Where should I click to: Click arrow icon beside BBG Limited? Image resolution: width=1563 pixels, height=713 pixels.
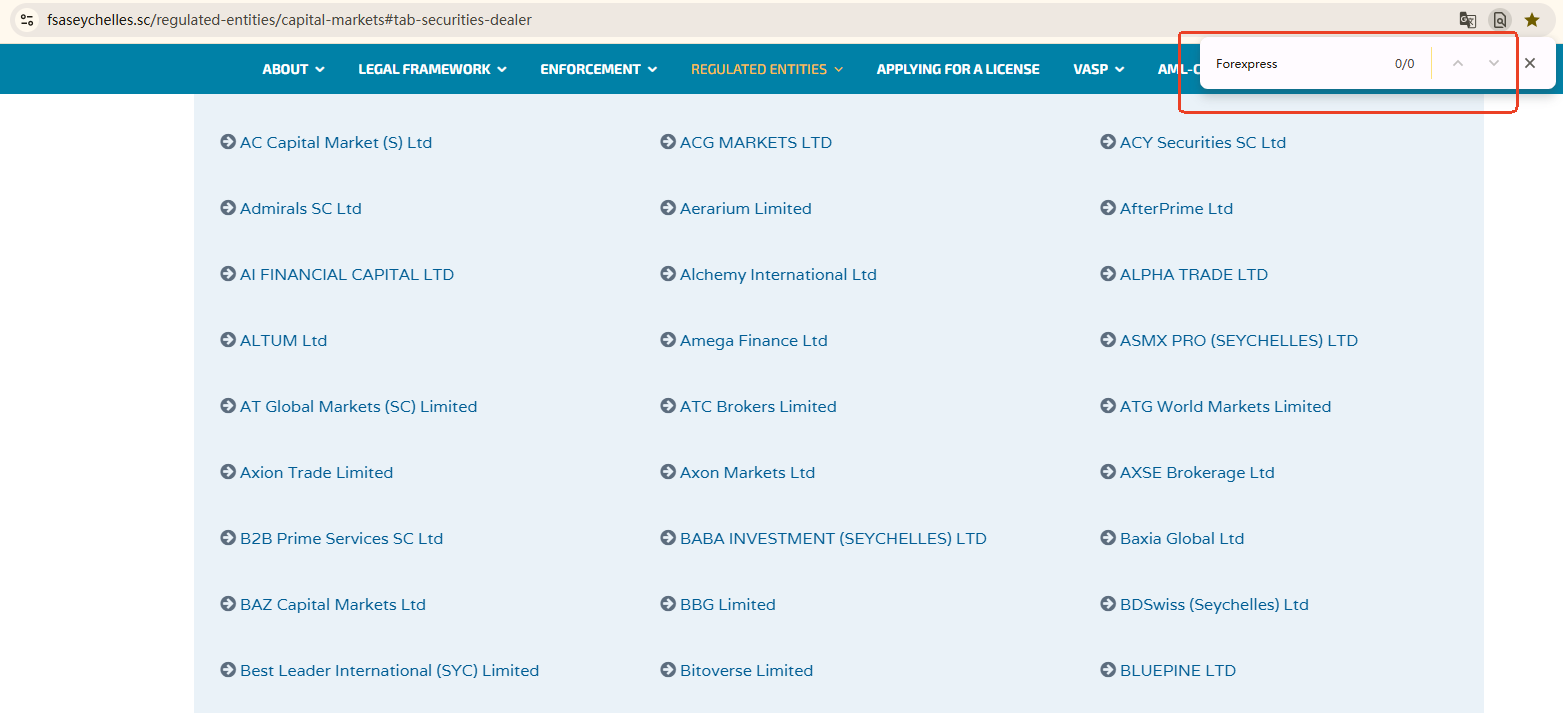[x=668, y=604]
